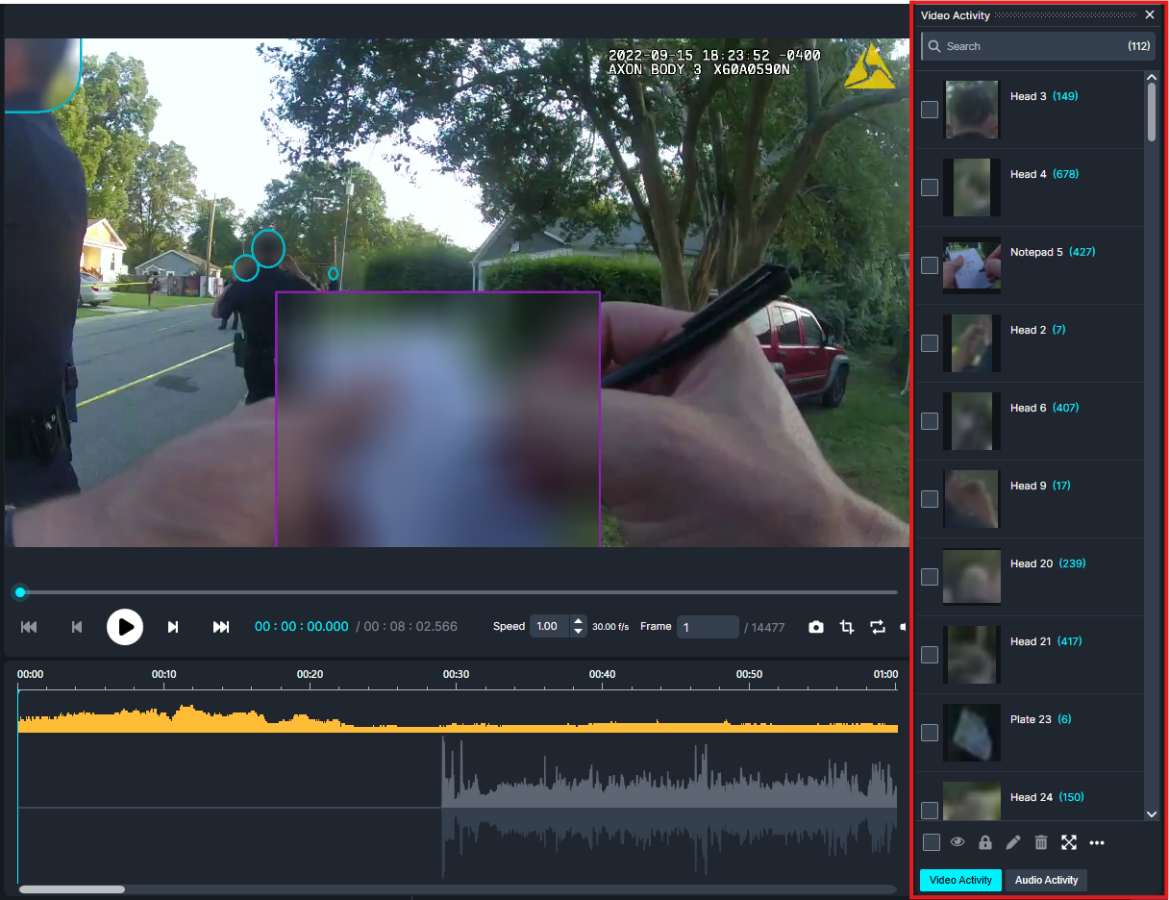The image size is (1169, 900).
Task: Click the Play button
Action: [x=125, y=627]
